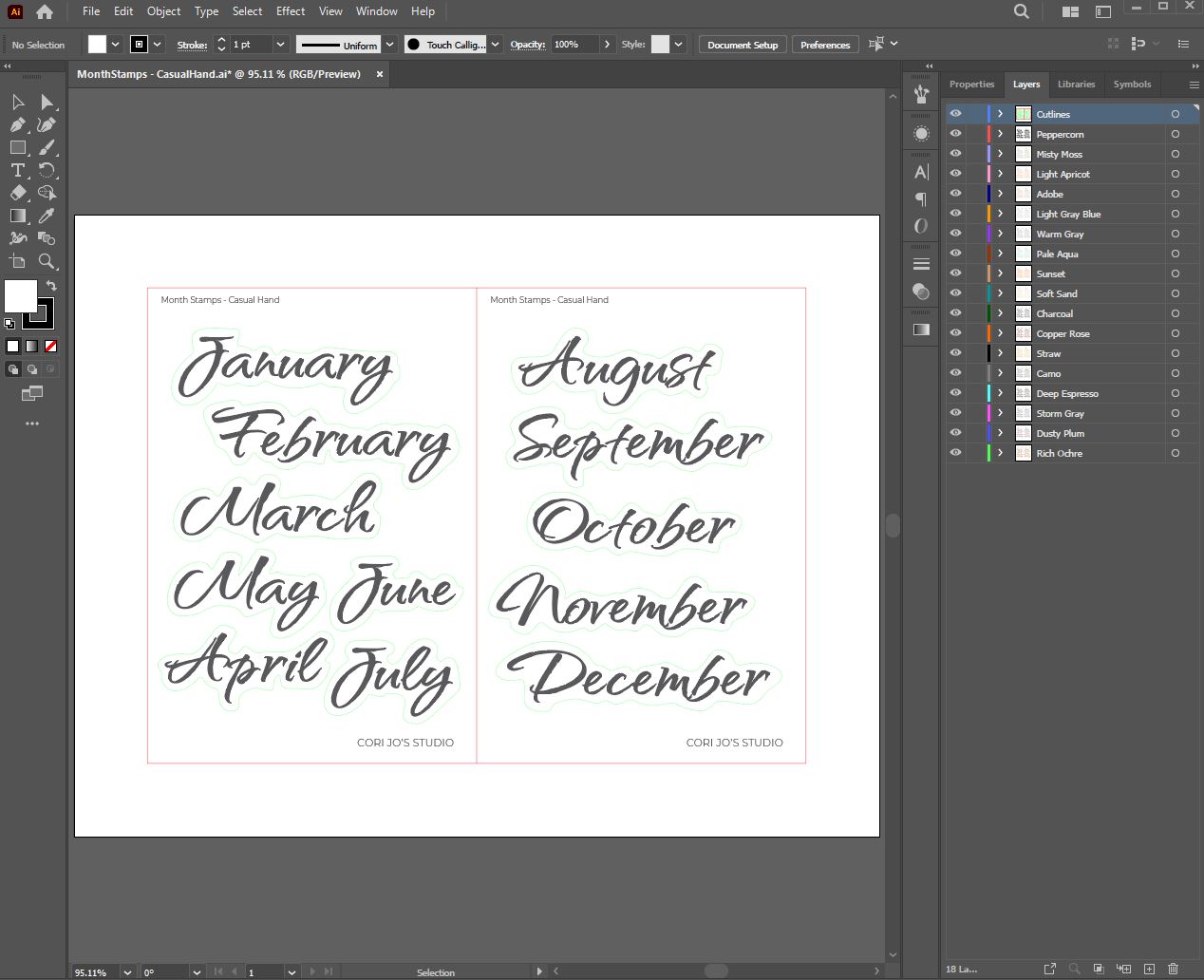The height and width of the screenshot is (980, 1204).
Task: Set fill to None in tools panel
Action: pyautogui.click(x=51, y=347)
